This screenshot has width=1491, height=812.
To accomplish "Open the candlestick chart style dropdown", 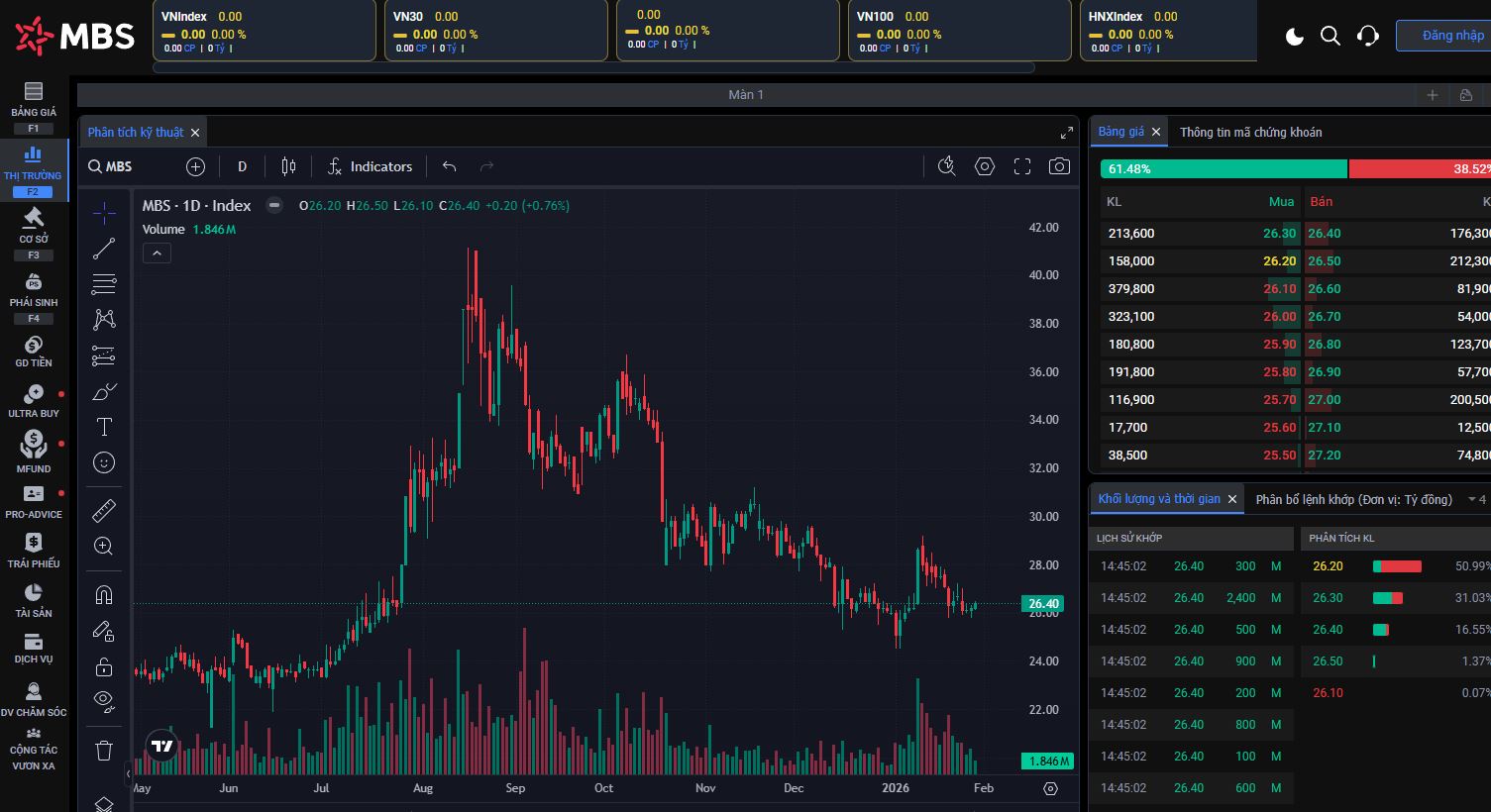I will click(x=288, y=166).
